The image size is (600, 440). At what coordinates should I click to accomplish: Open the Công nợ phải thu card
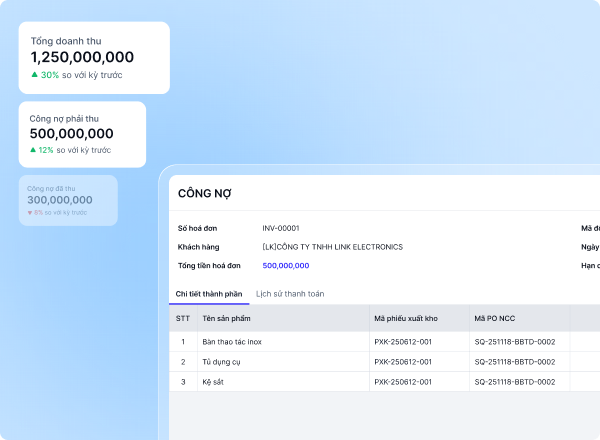point(82,134)
